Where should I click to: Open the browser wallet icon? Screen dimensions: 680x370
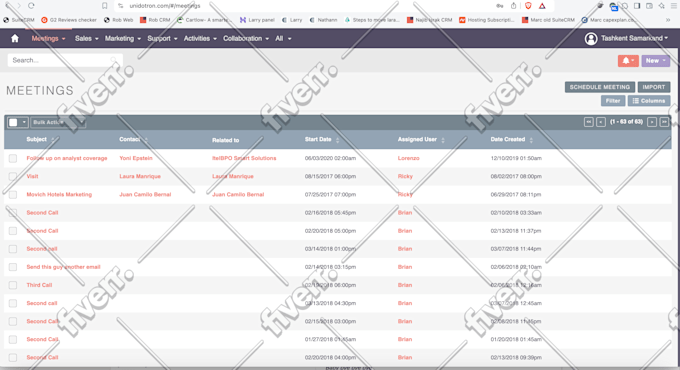coord(649,6)
